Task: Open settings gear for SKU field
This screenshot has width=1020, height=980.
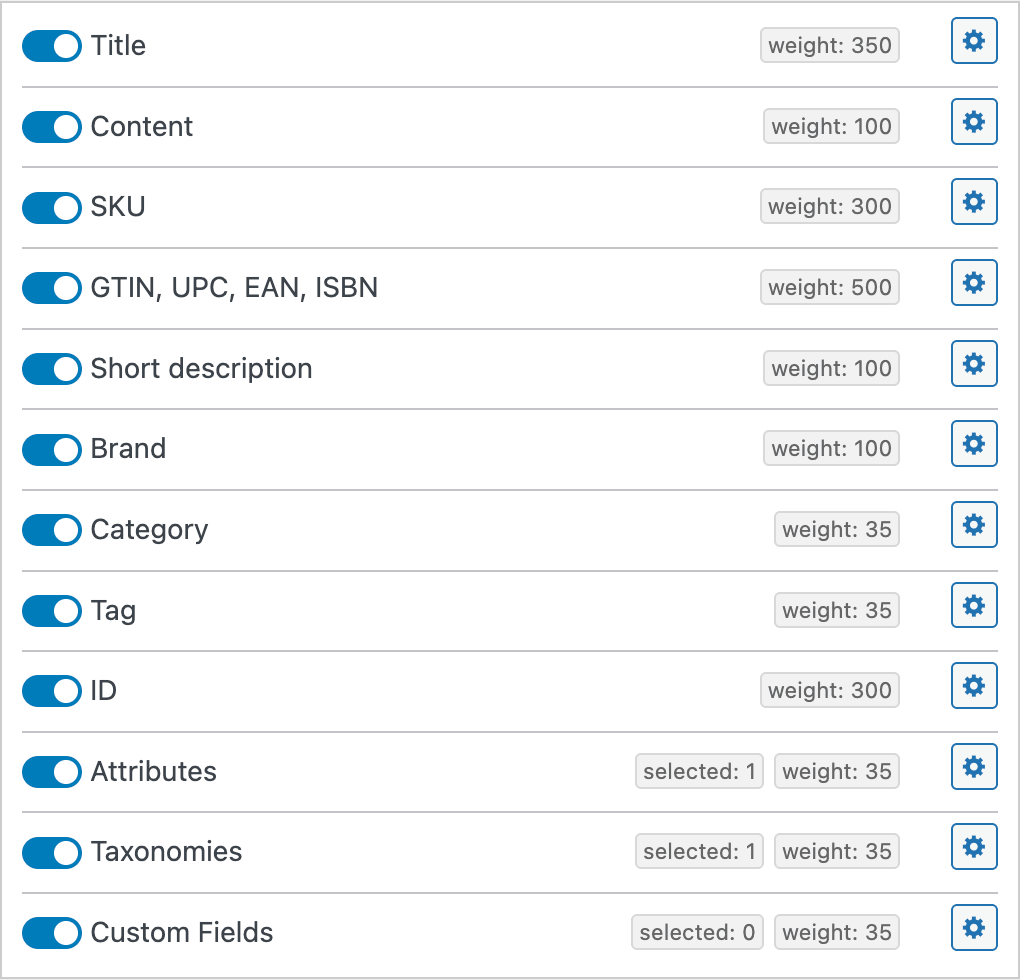Action: coord(974,201)
